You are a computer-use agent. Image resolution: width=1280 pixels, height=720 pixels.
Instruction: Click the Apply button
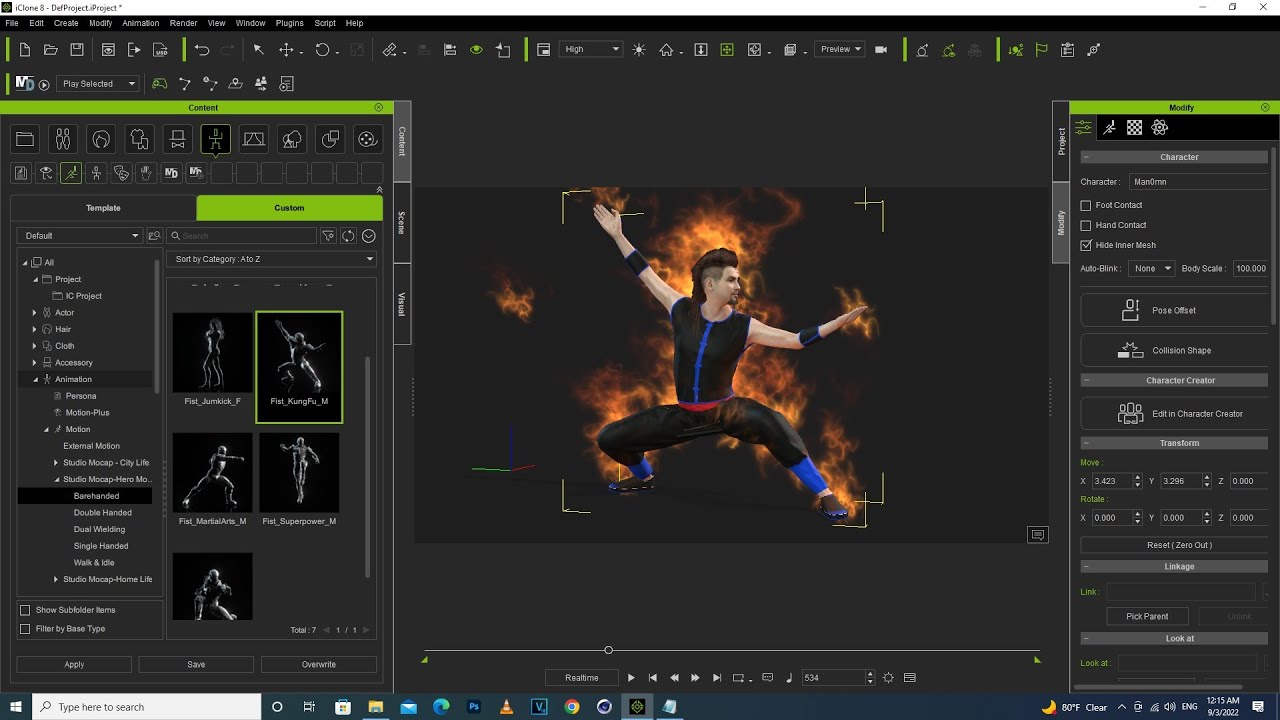[74, 664]
